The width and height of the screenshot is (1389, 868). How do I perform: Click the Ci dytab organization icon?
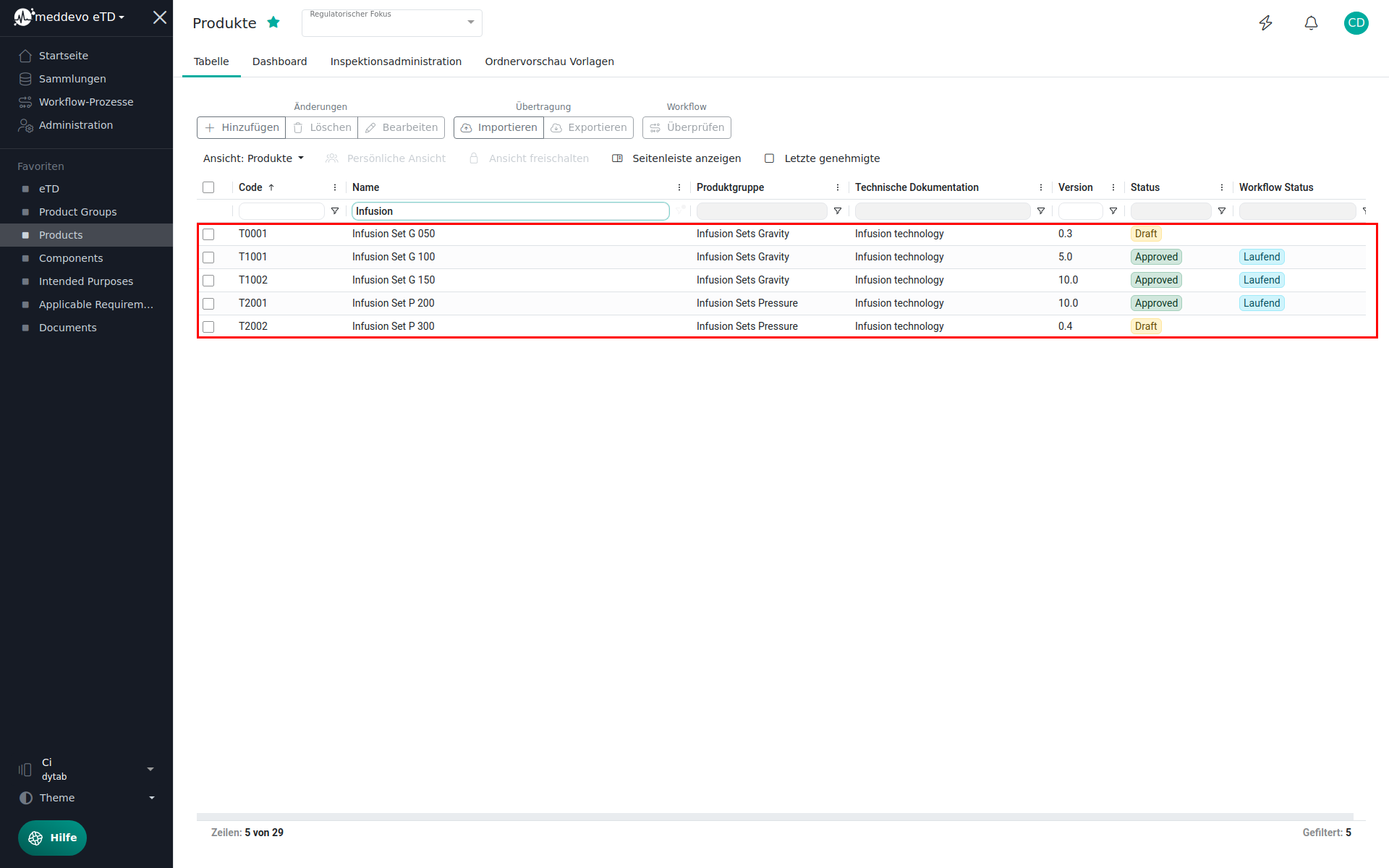coord(25,770)
